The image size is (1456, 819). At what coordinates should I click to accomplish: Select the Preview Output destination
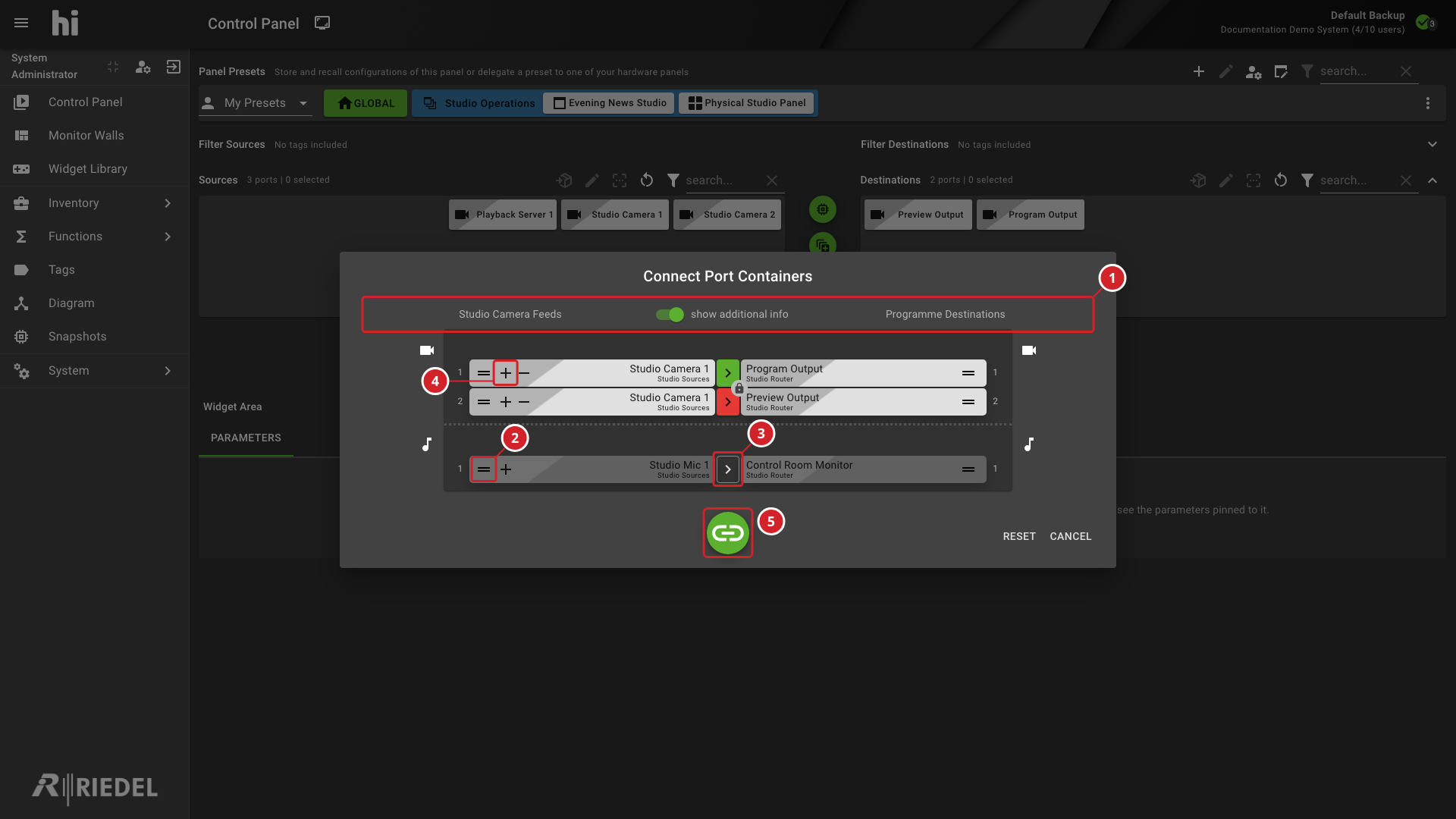coord(918,215)
